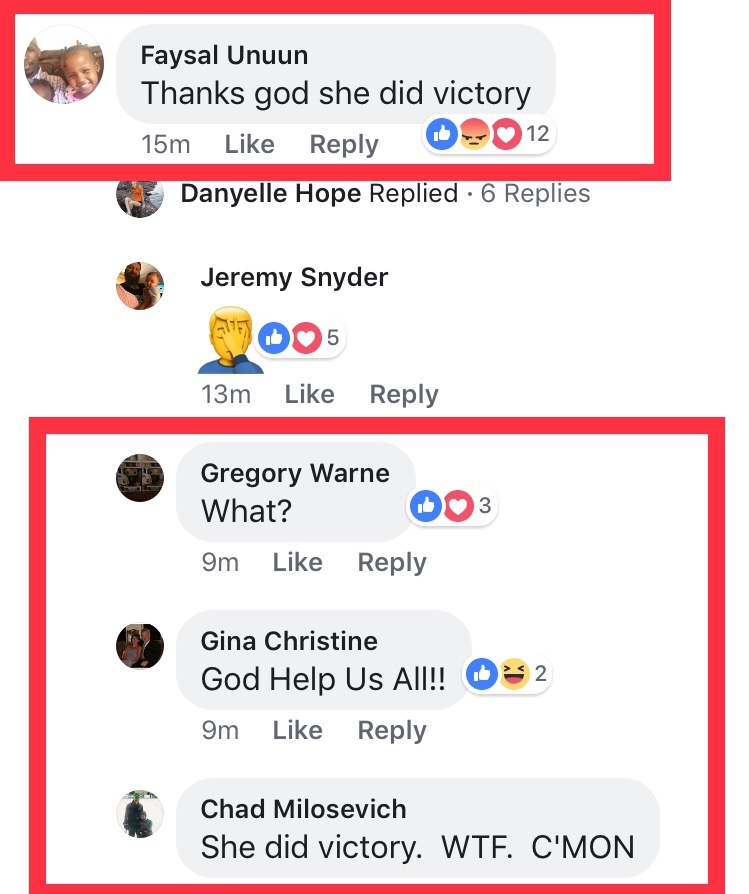Screen dimensions: 749x894
Task: Click Chad Milosevich's profile name
Action: tap(303, 808)
